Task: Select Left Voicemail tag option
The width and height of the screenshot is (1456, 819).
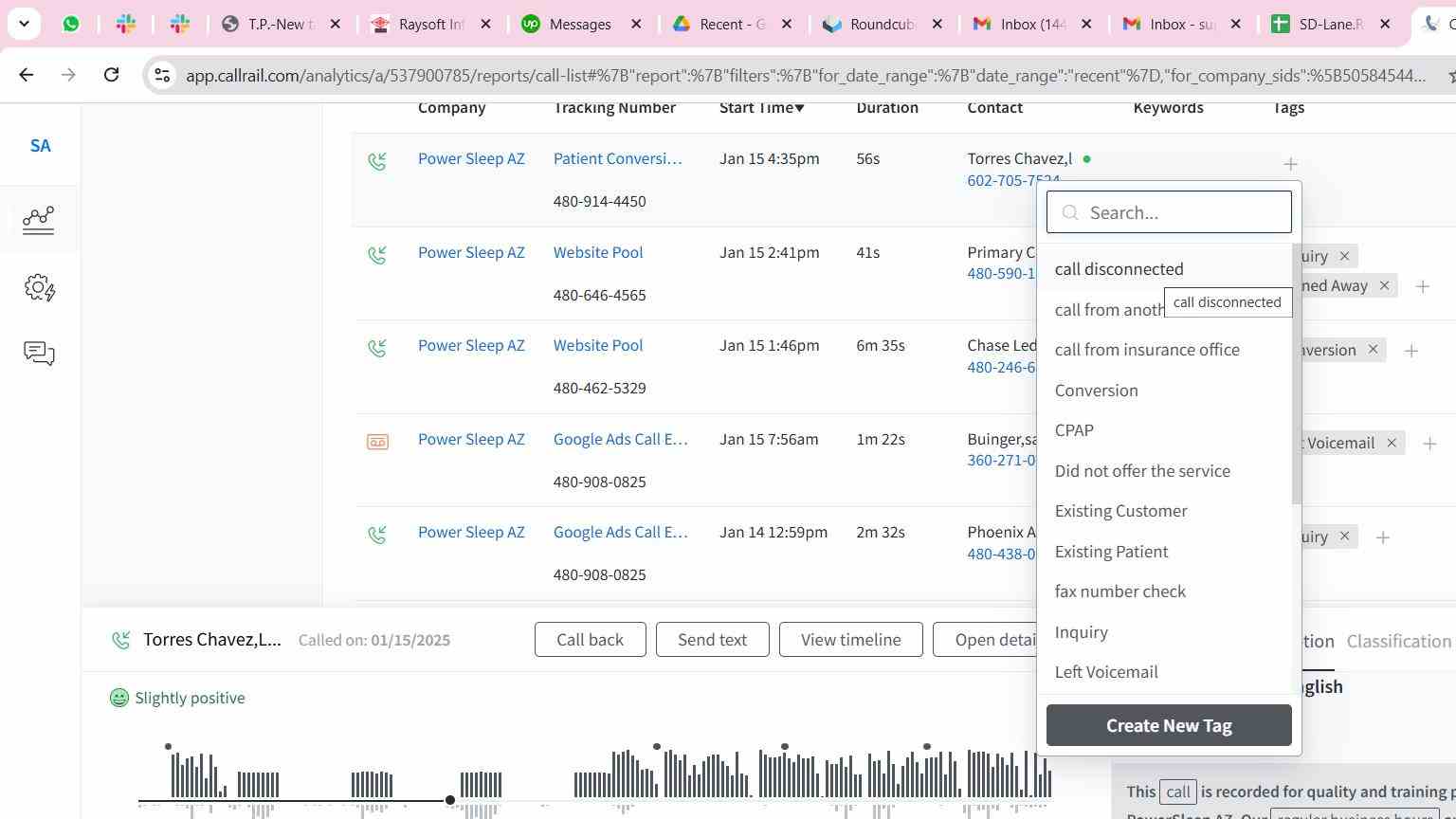Action: (1106, 672)
